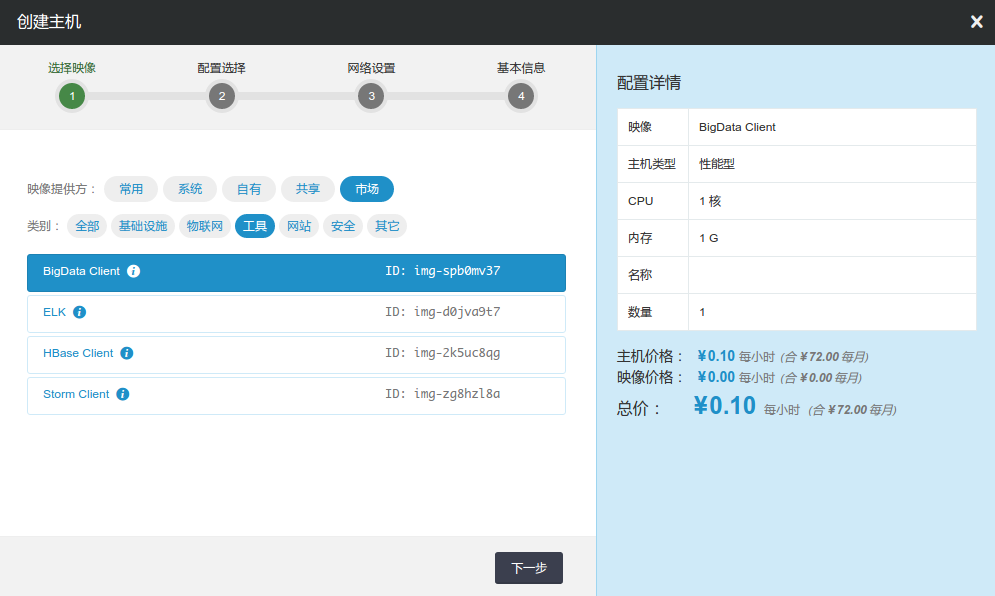Filter images by 物联网 category
Viewport: 995px width, 596px height.
tap(206, 226)
